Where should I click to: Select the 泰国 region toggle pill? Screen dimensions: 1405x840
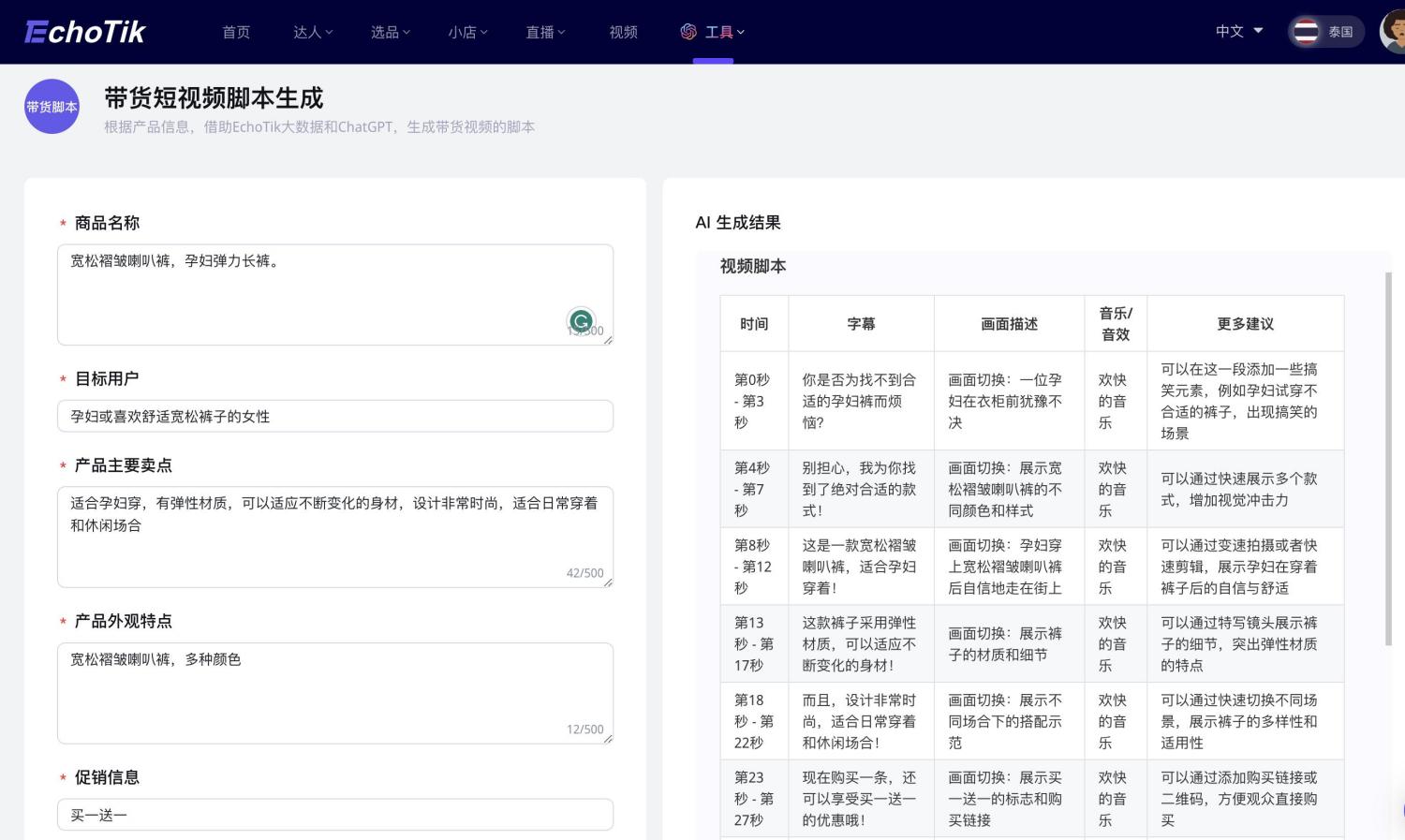(1325, 30)
